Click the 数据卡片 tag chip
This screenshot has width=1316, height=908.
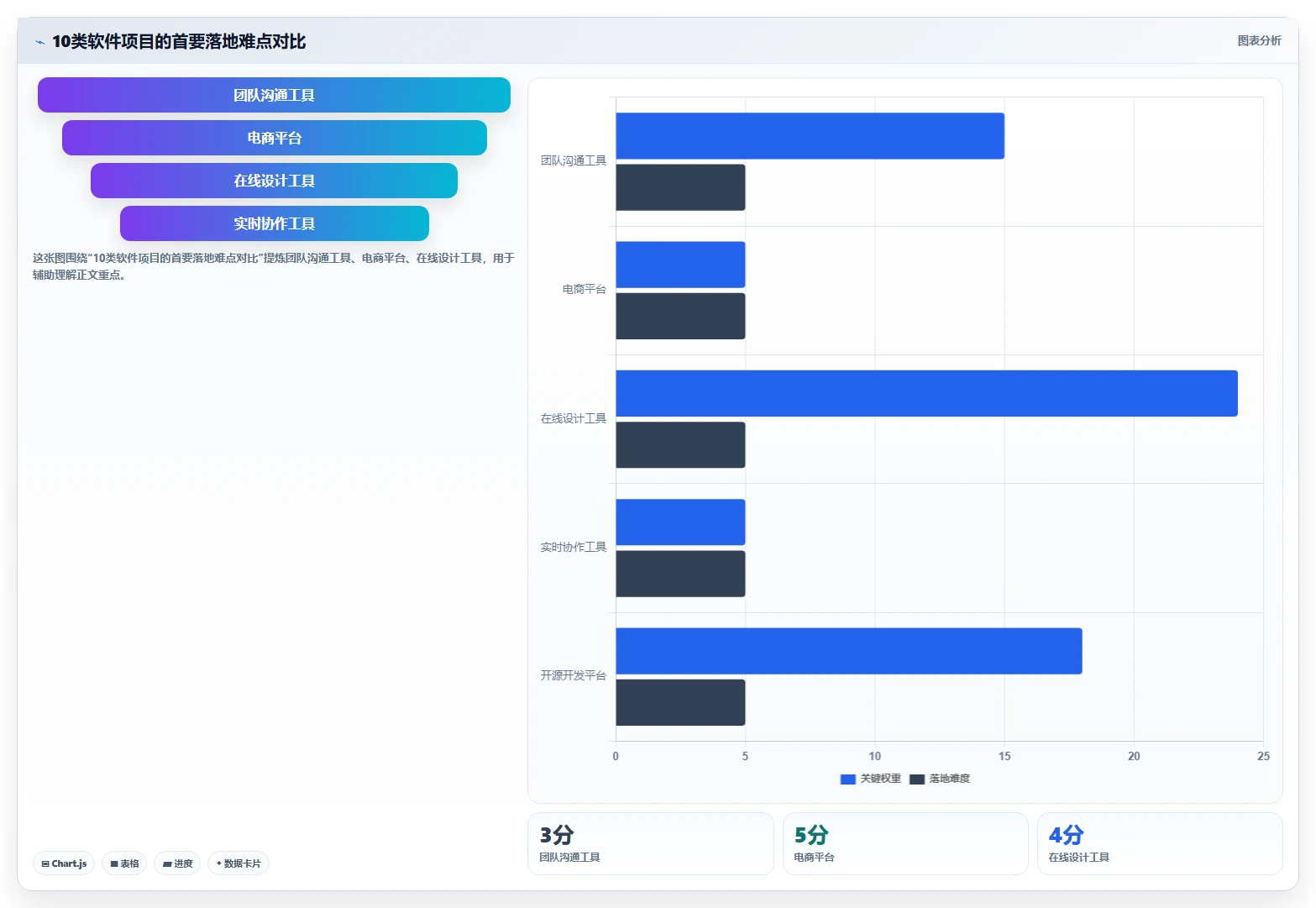pyautogui.click(x=239, y=863)
